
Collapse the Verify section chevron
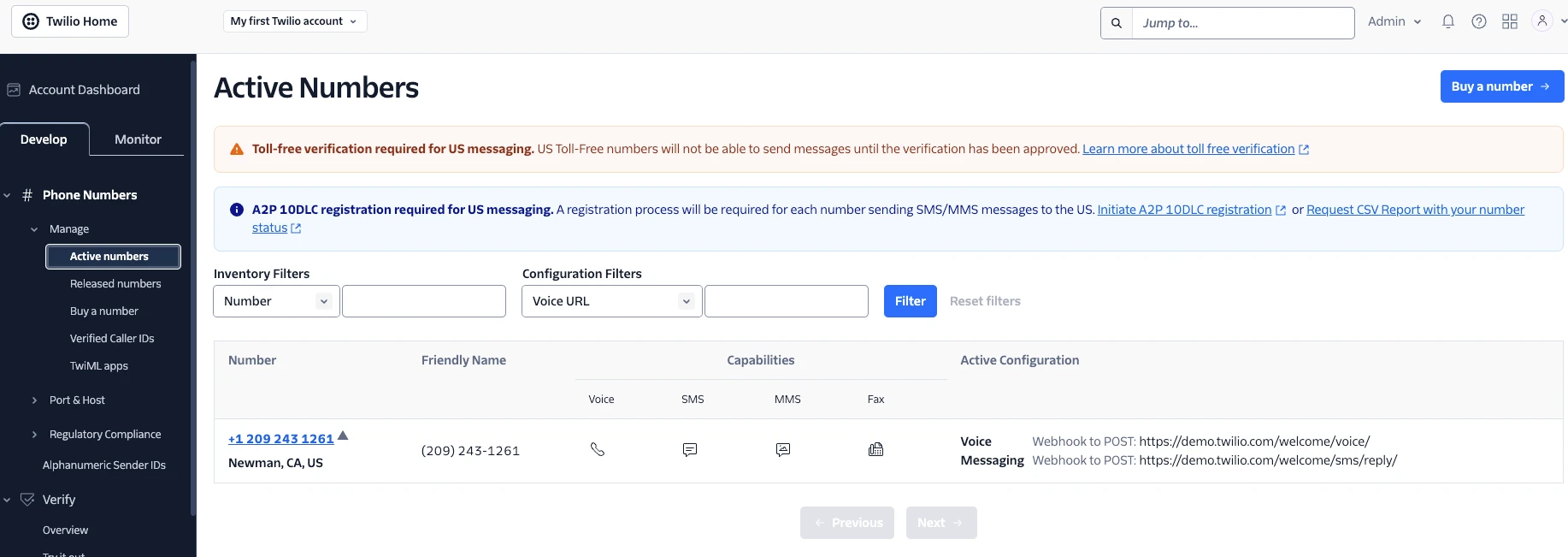point(8,500)
